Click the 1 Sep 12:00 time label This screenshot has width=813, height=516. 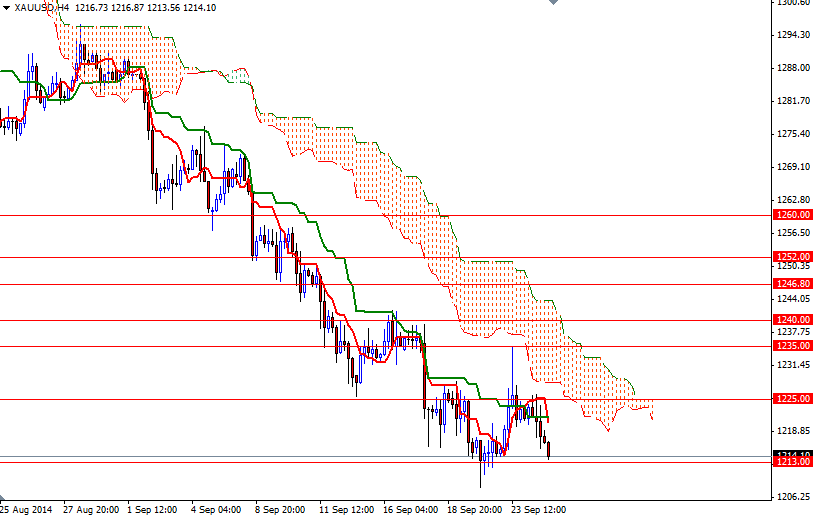pyautogui.click(x=152, y=510)
